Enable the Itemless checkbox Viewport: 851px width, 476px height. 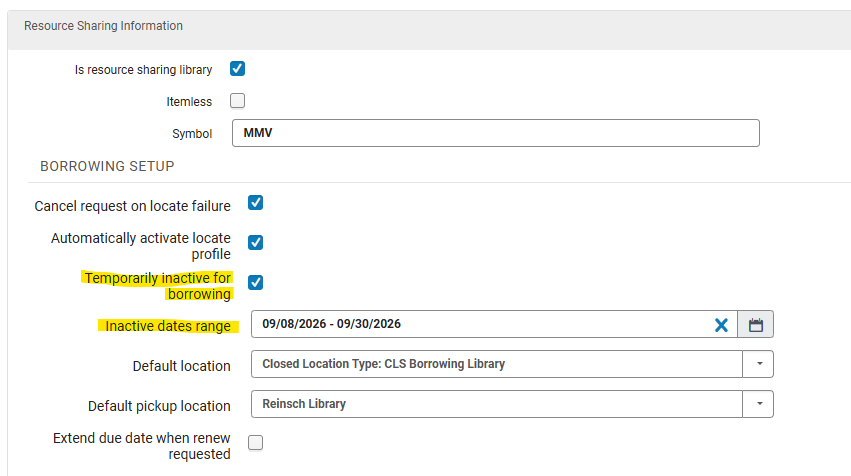click(237, 101)
